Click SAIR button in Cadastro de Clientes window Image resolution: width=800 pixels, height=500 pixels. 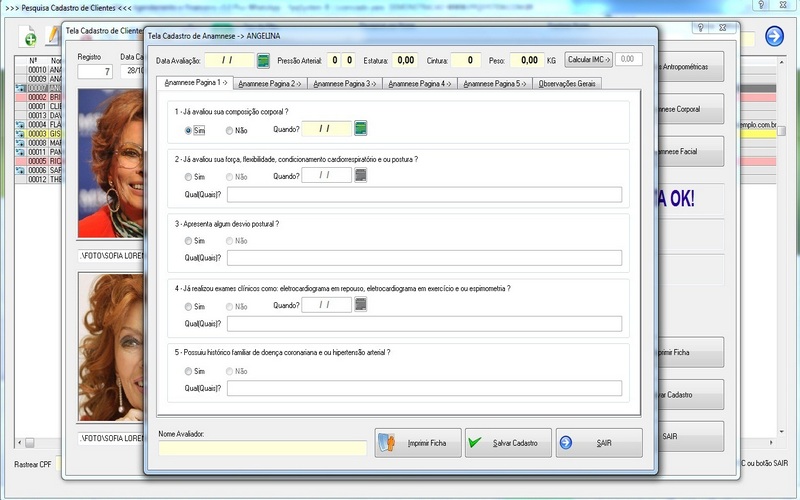(x=690, y=436)
